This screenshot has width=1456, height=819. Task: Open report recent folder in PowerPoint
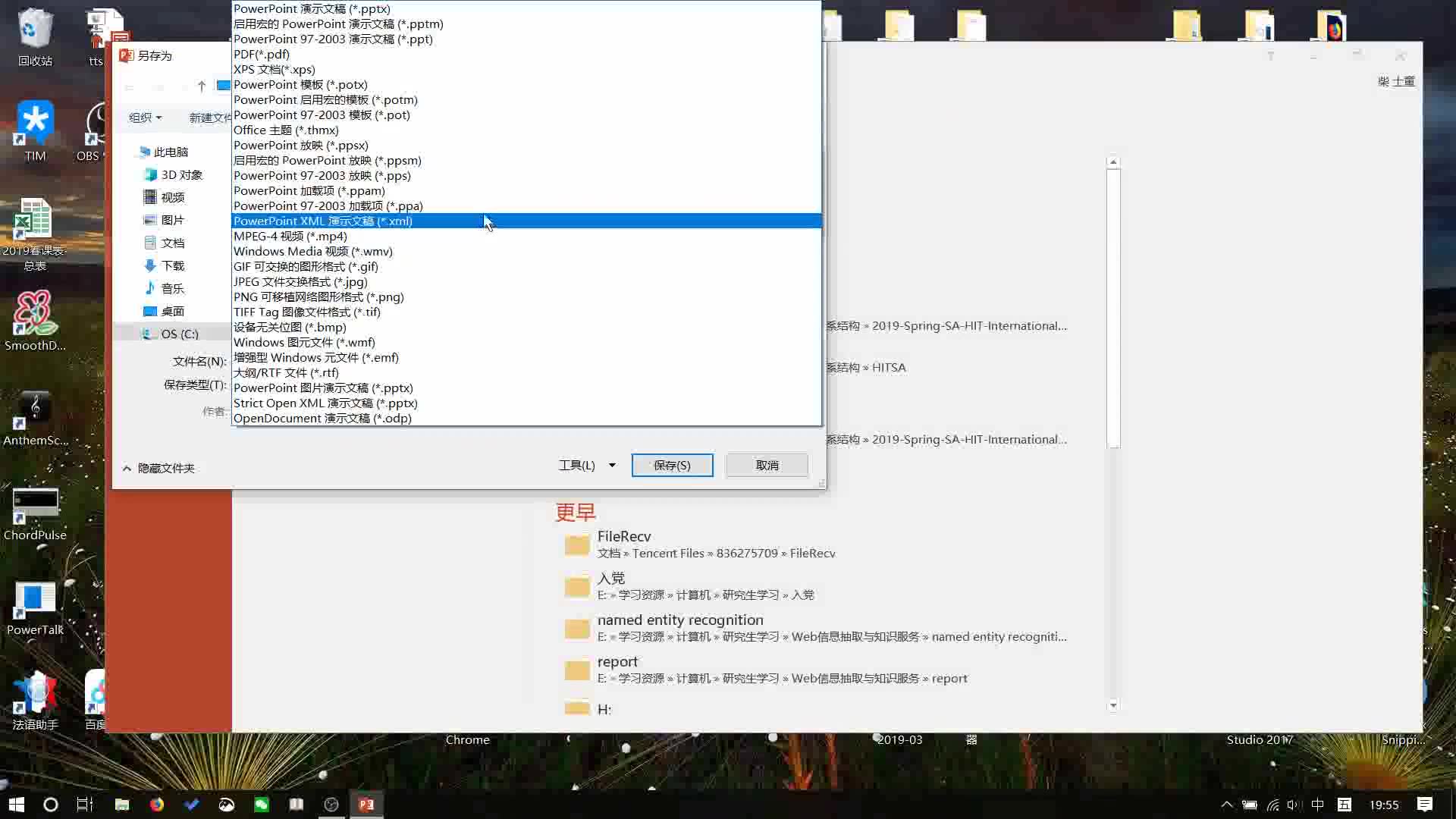(815, 669)
